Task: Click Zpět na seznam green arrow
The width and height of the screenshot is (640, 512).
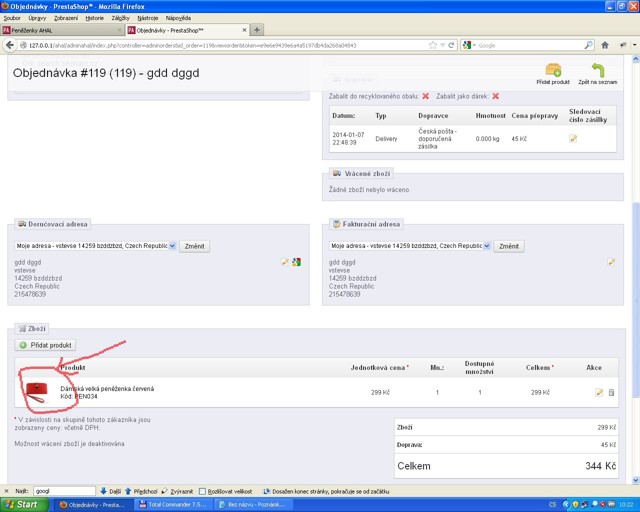Action: [x=598, y=73]
